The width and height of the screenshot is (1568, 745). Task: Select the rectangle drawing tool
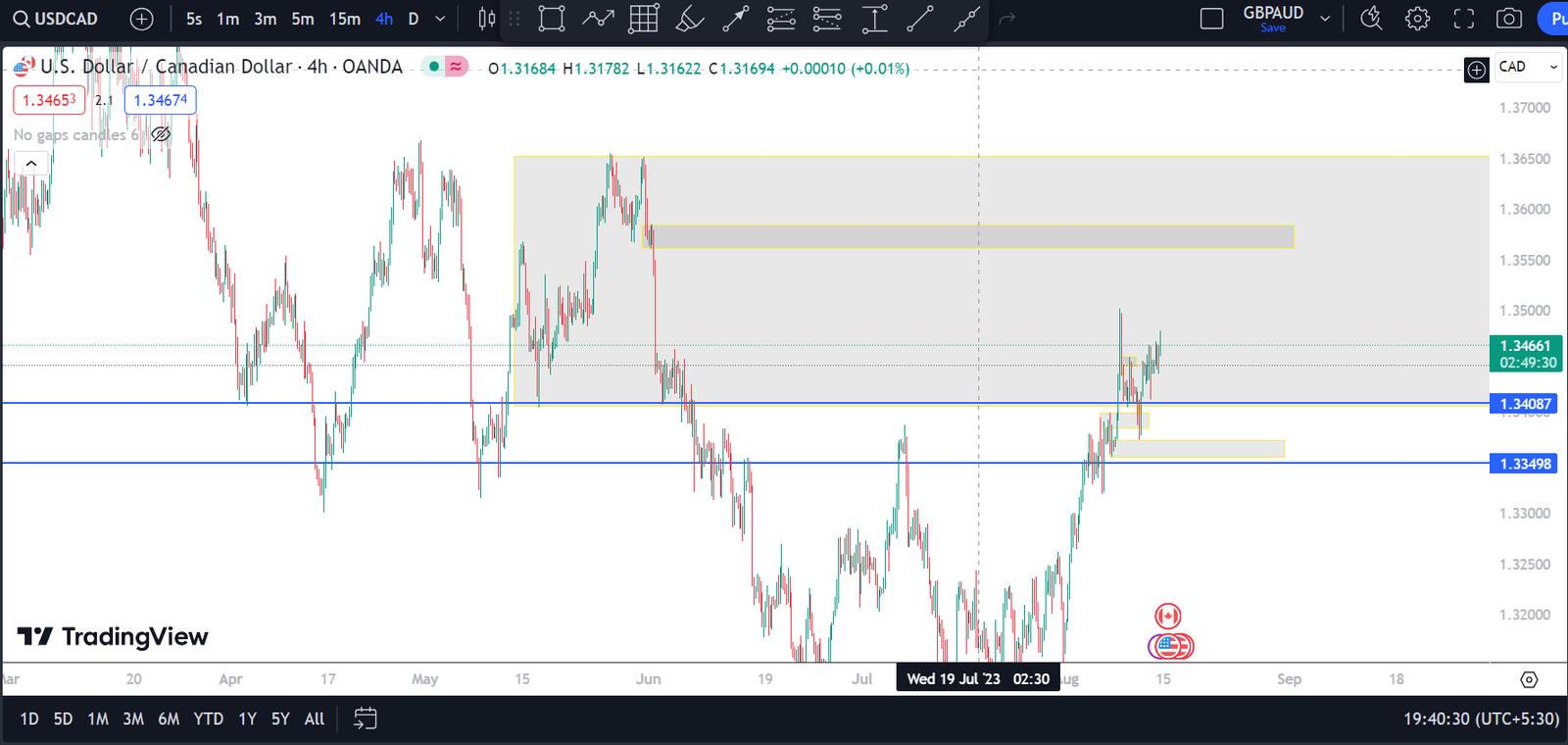click(552, 19)
